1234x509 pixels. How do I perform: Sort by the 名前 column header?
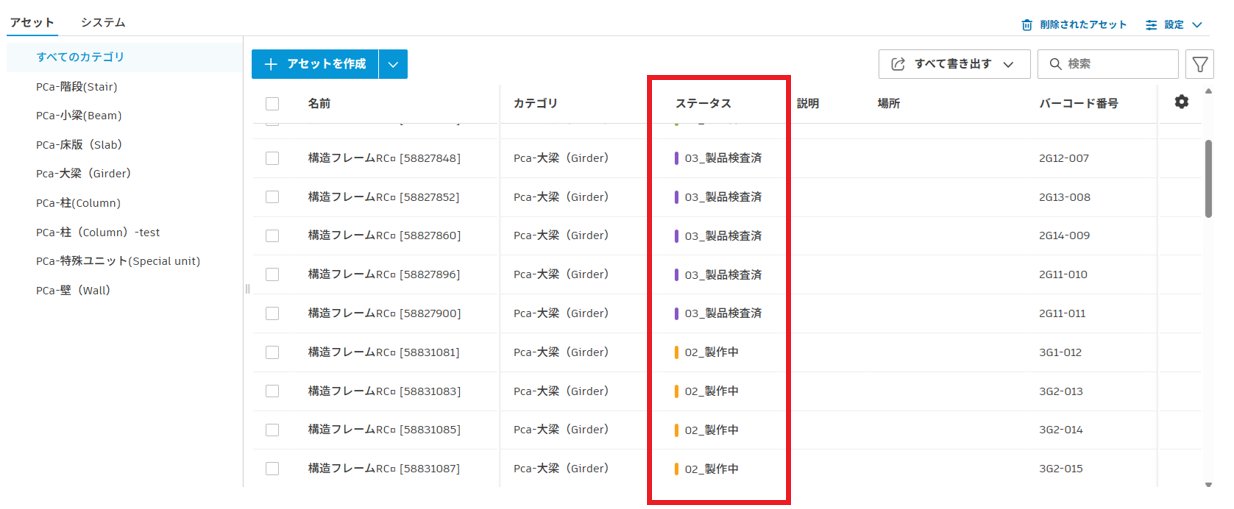(319, 103)
